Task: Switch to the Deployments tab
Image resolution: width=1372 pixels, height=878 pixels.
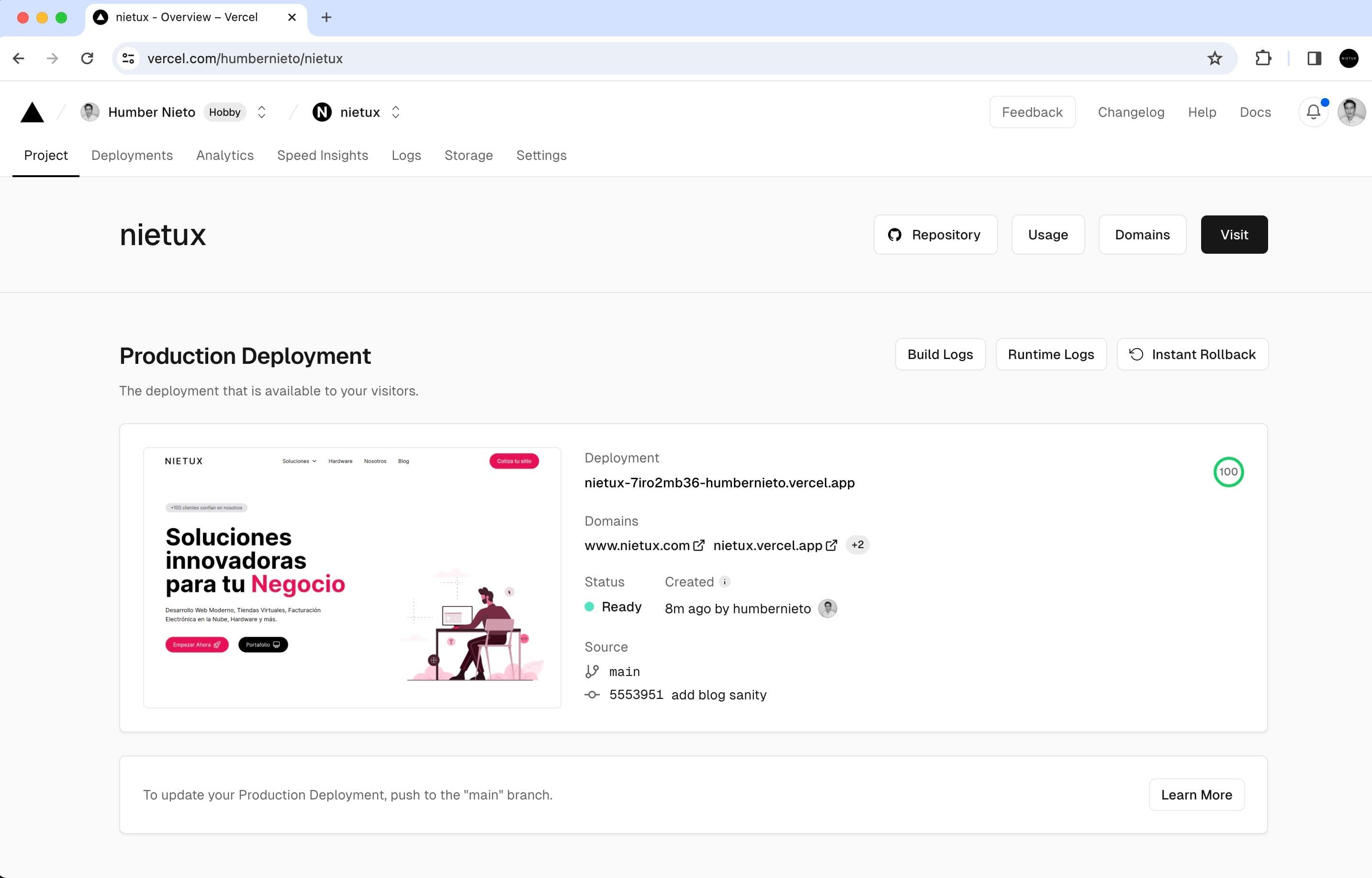Action: [132, 155]
